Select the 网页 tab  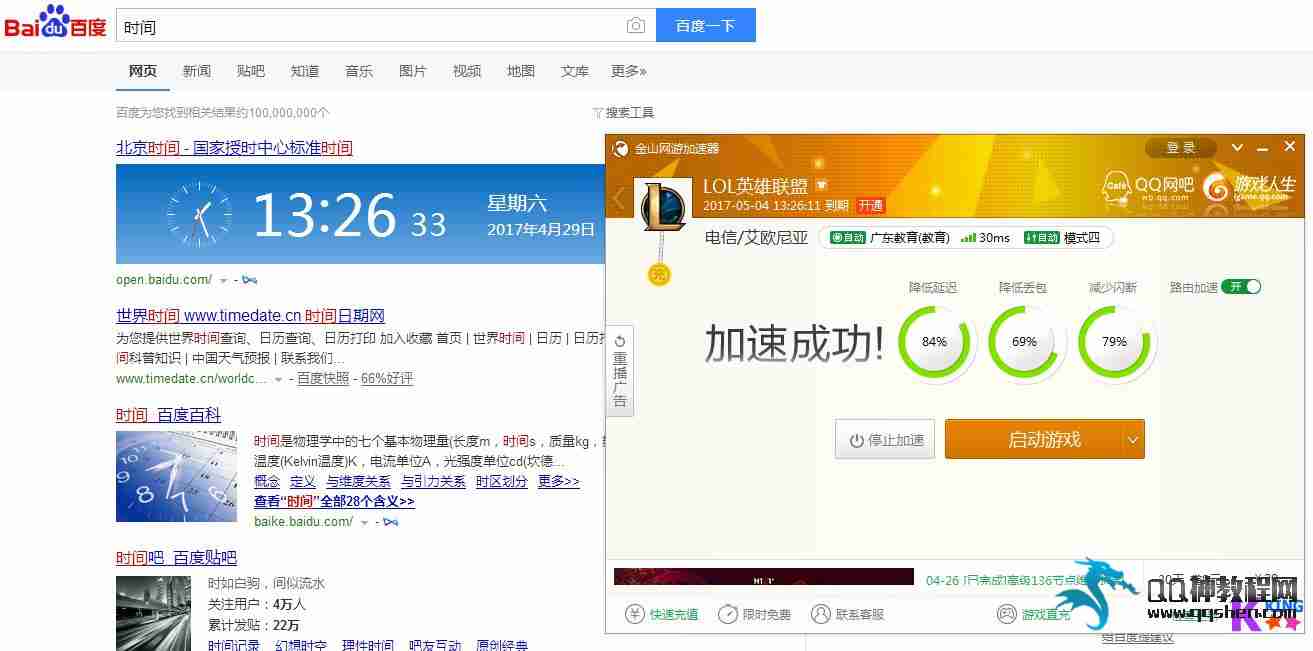(143, 71)
